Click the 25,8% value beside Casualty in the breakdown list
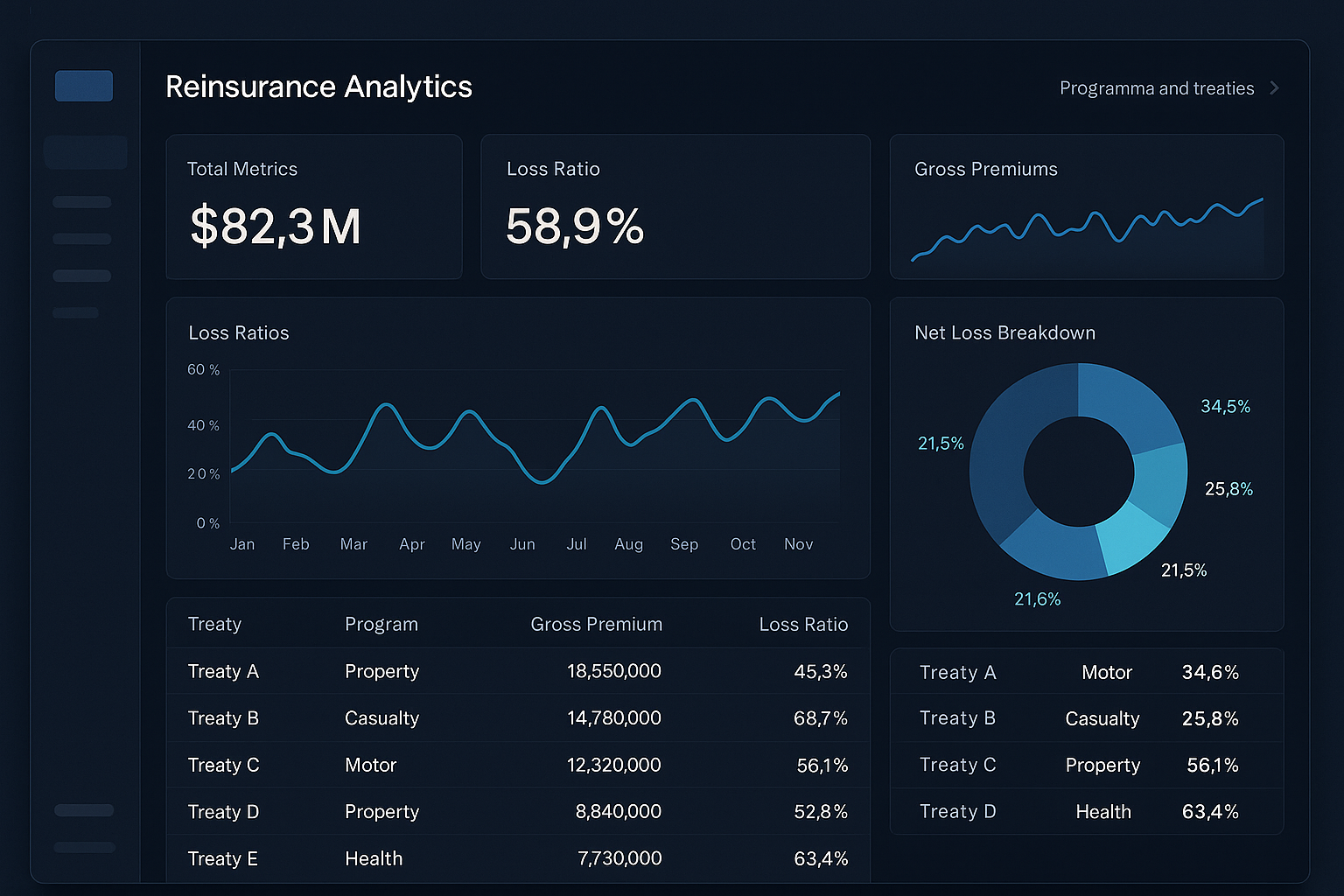The image size is (1344, 896). 1210,718
